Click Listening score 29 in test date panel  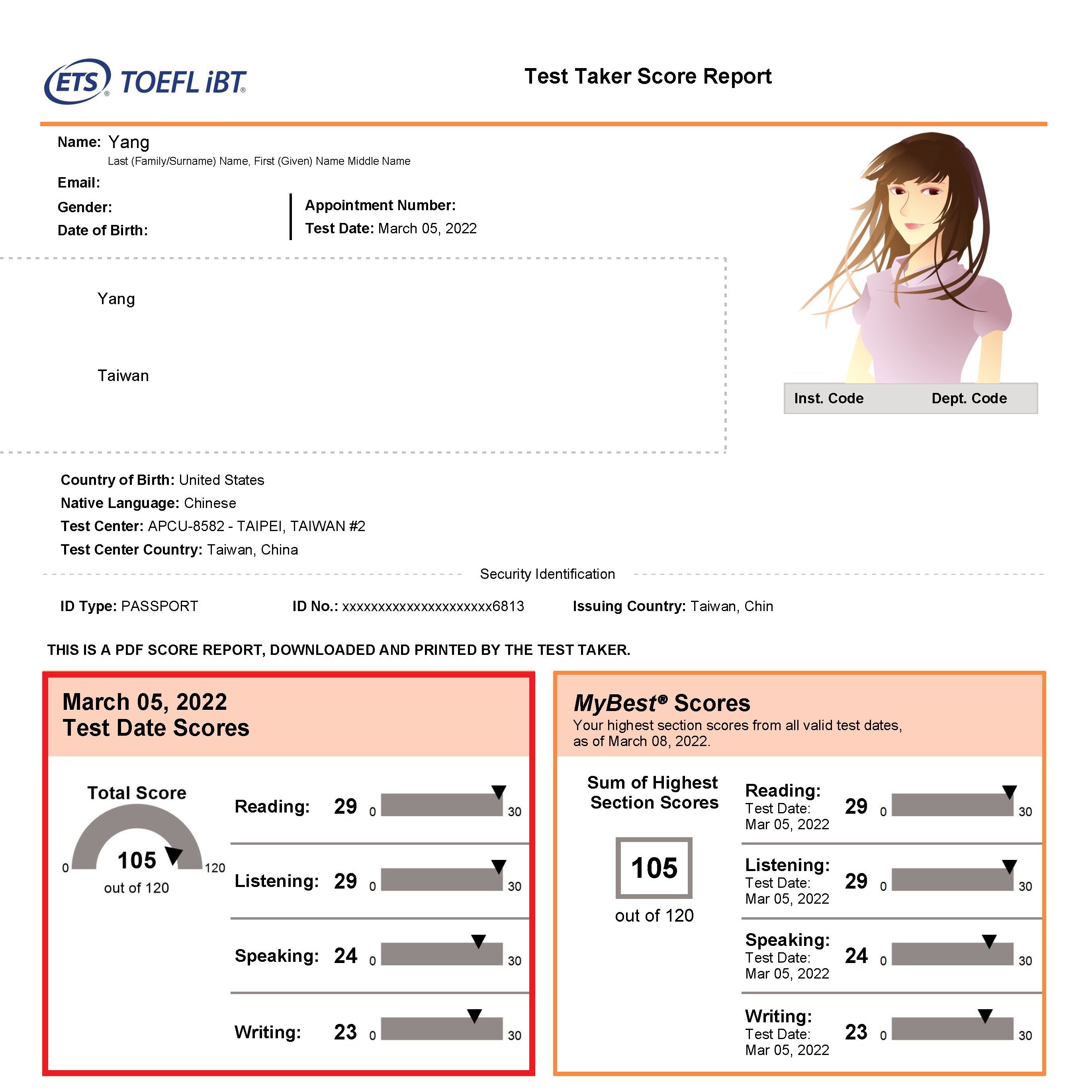pos(346,881)
